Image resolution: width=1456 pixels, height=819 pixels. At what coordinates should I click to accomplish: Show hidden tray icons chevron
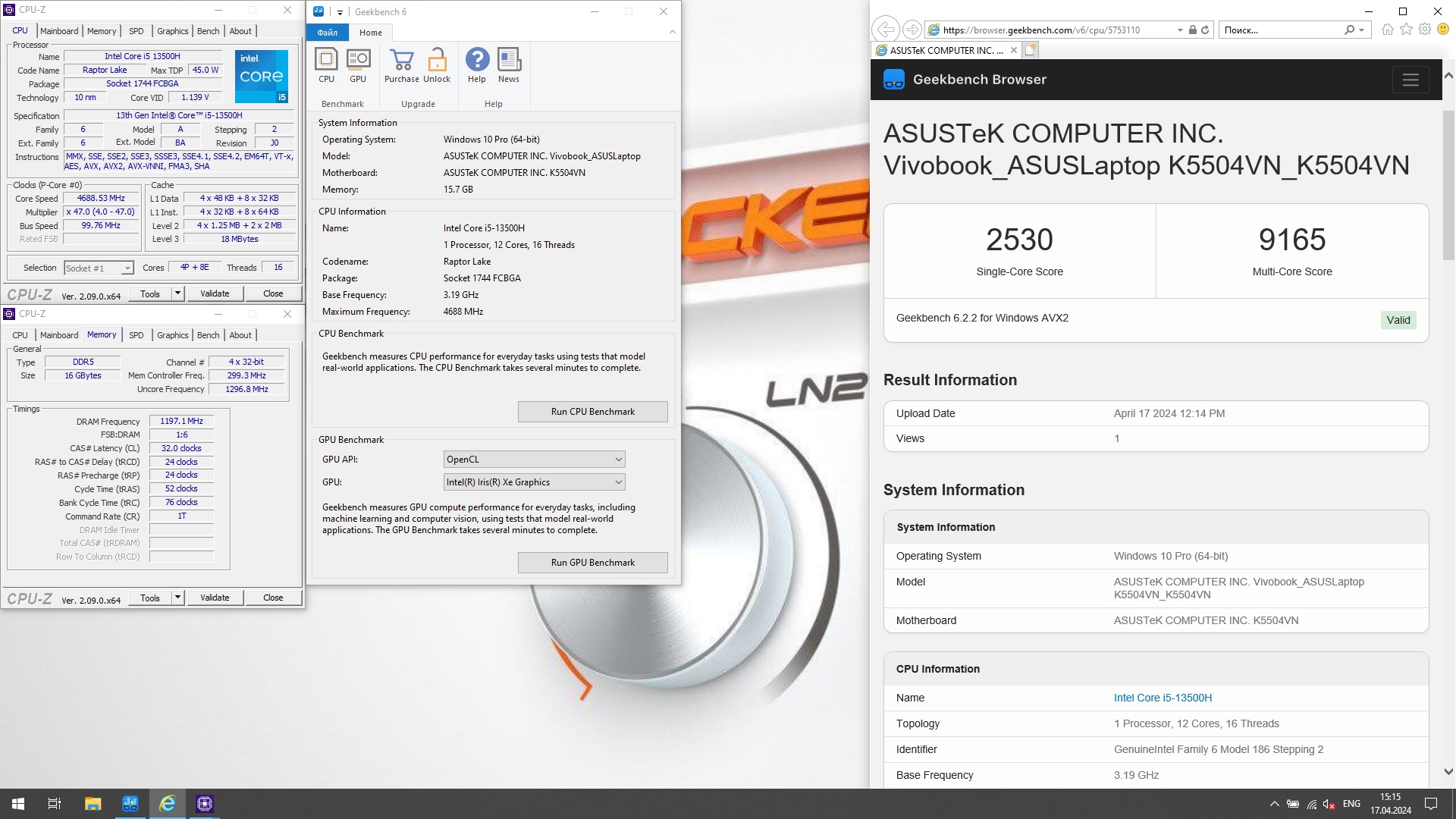[1274, 804]
